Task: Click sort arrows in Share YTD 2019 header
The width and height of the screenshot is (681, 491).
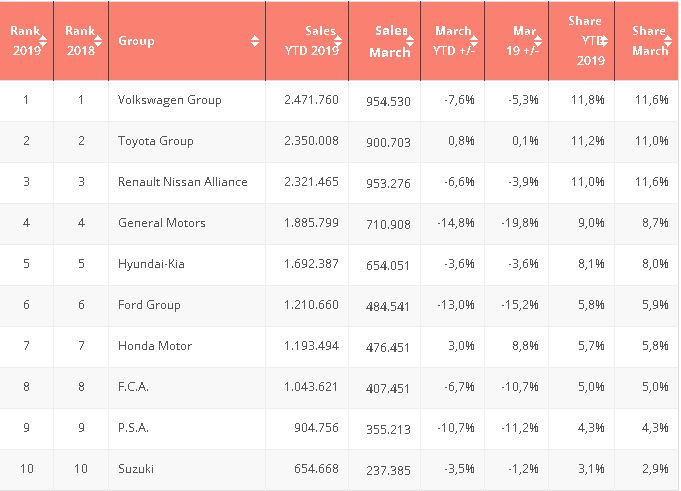Action: coord(606,41)
